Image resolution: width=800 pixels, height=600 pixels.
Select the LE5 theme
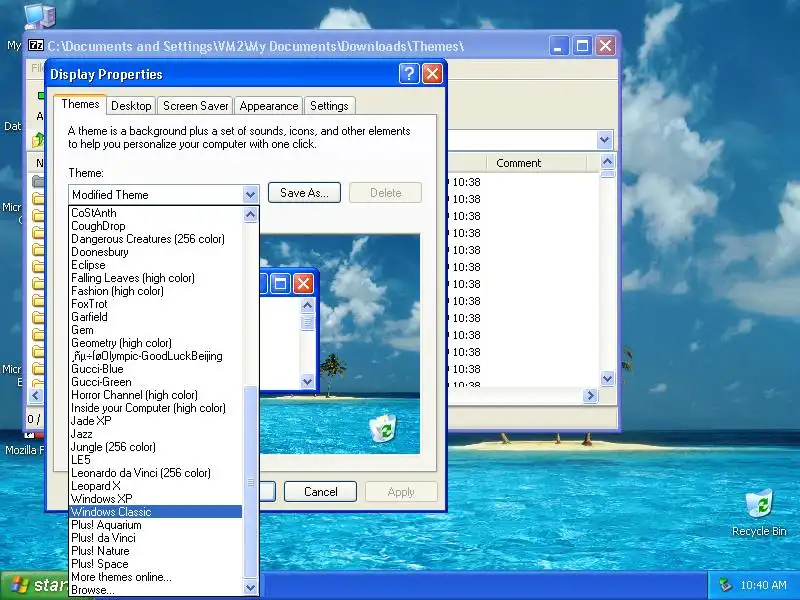[x=156, y=460]
